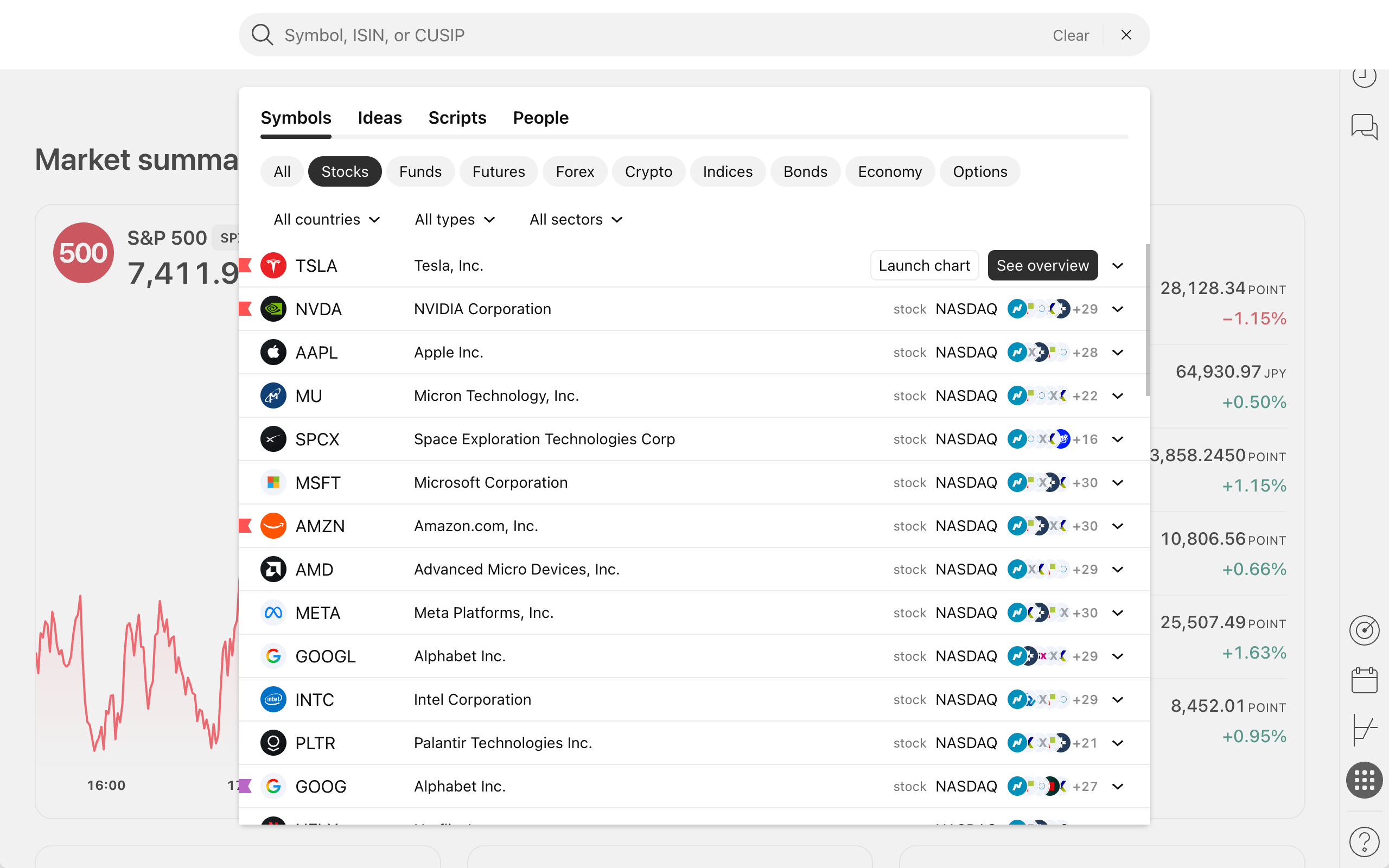Select the Stocks filter chip
Image resolution: width=1389 pixels, height=868 pixels.
(x=345, y=171)
